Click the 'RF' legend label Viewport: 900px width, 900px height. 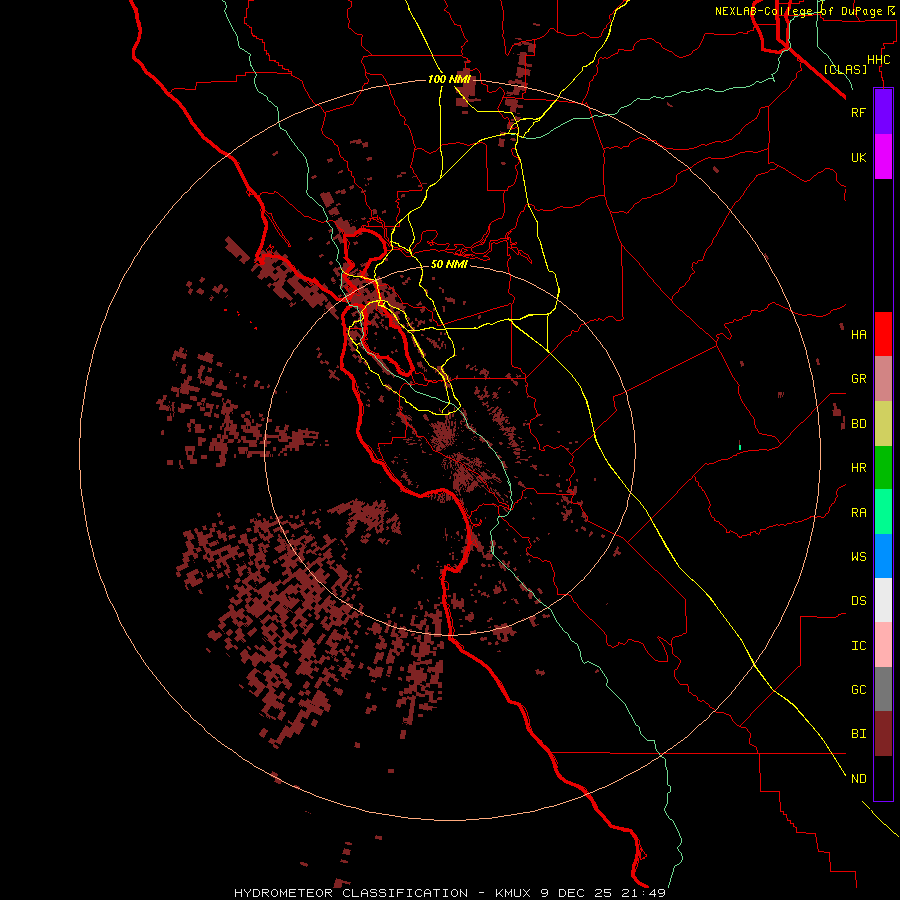(858, 112)
